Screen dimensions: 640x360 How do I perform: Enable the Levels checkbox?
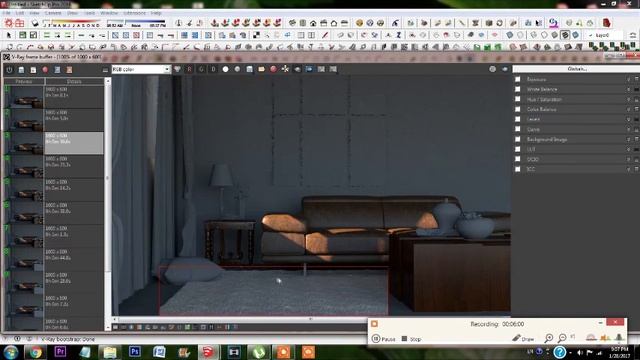[518, 119]
